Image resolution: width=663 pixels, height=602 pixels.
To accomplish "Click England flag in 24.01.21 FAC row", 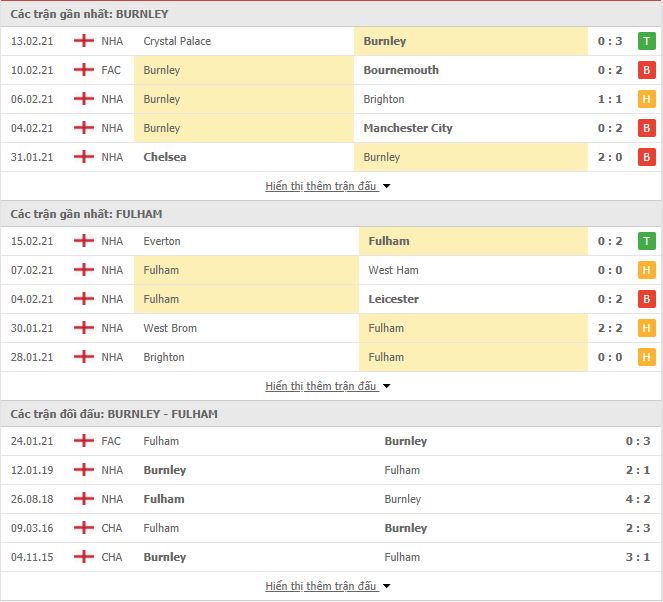I will [84, 441].
